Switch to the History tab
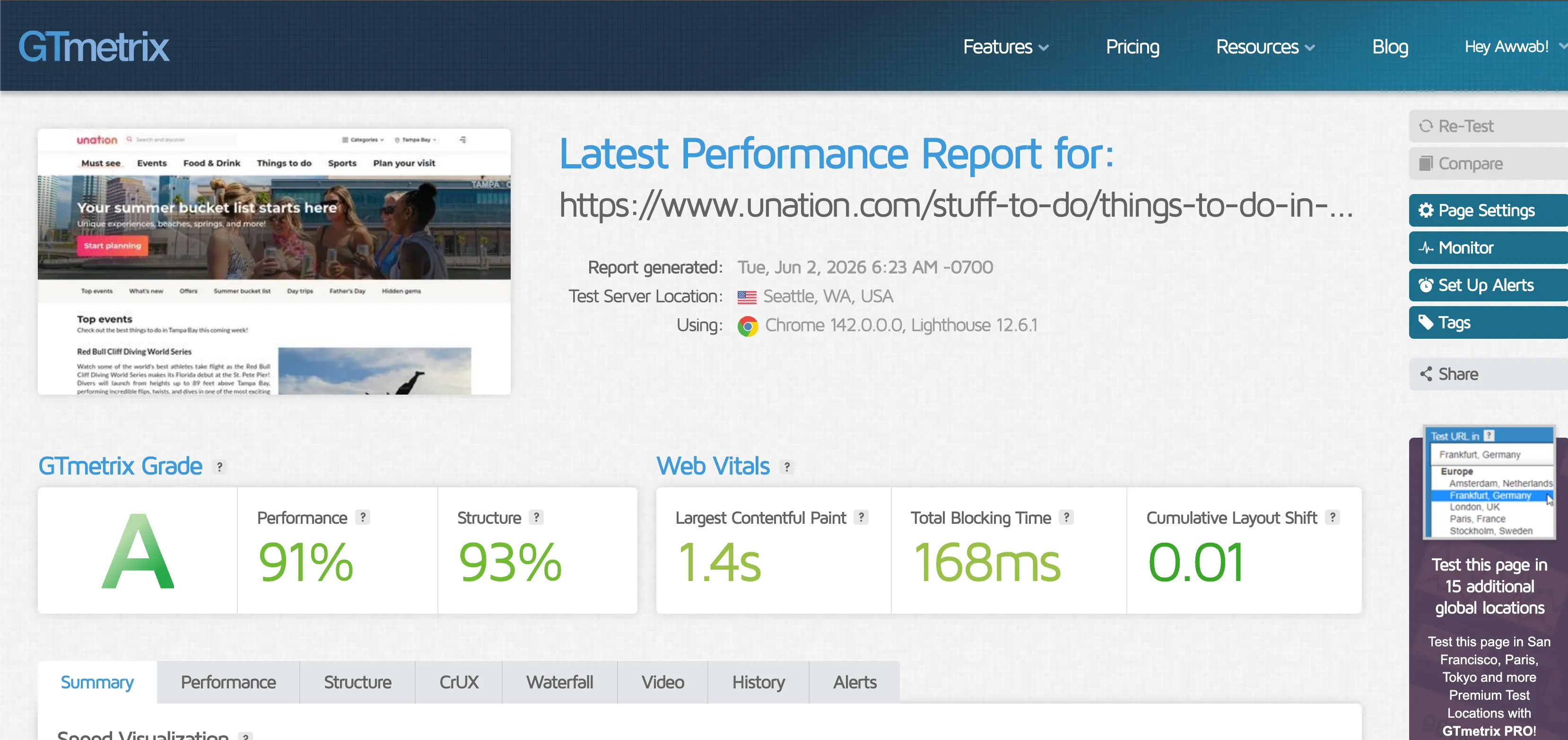This screenshot has height=740, width=1568. [758, 682]
